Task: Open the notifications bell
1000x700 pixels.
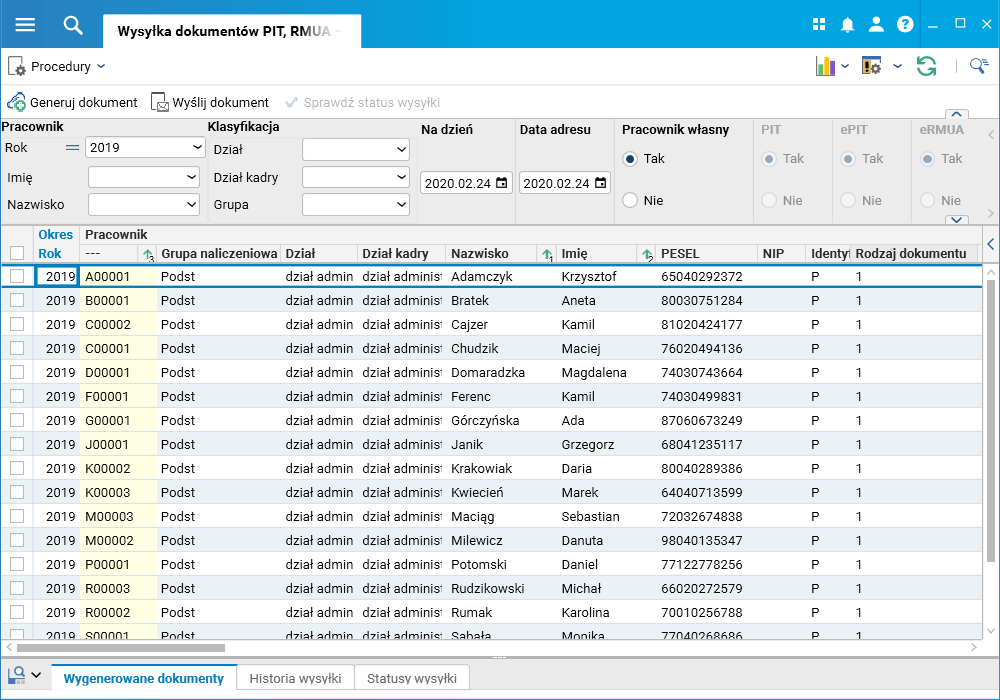Action: [x=847, y=25]
